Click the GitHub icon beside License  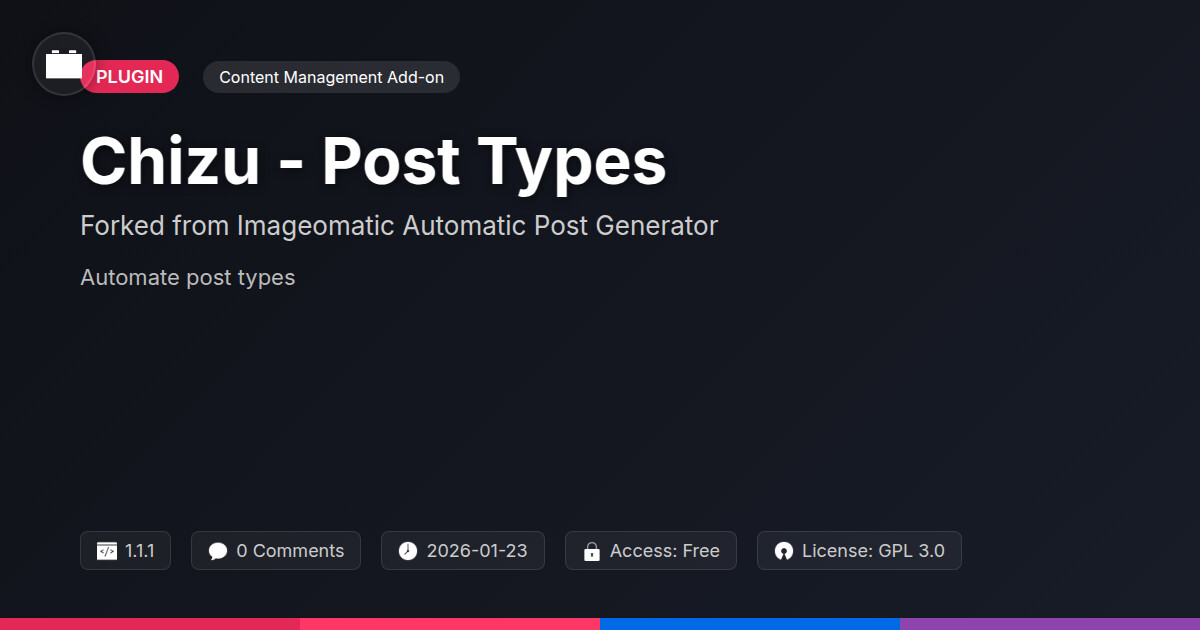pyautogui.click(x=783, y=551)
